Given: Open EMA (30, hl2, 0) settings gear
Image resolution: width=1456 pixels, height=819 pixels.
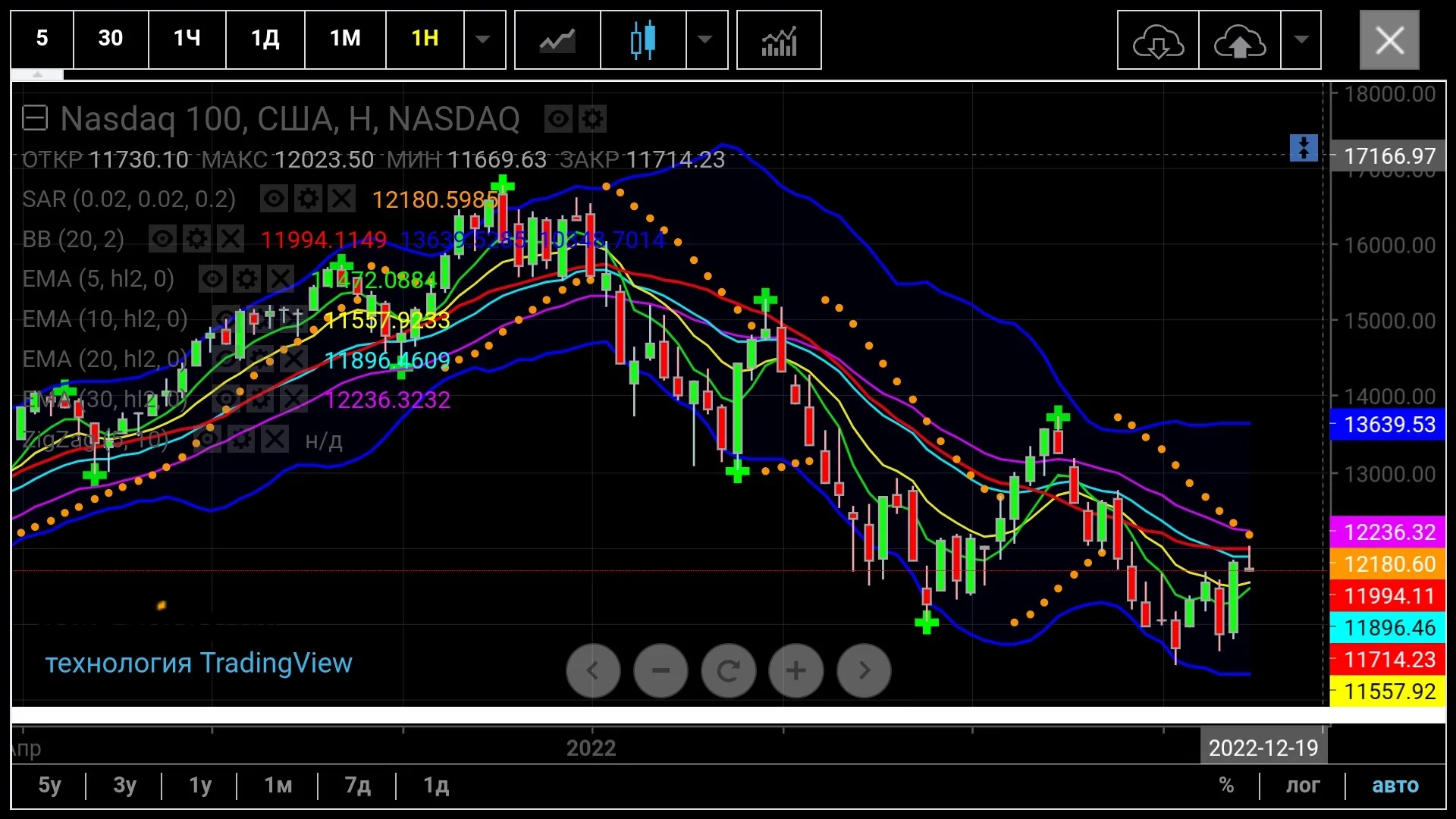Looking at the screenshot, I should [x=260, y=399].
